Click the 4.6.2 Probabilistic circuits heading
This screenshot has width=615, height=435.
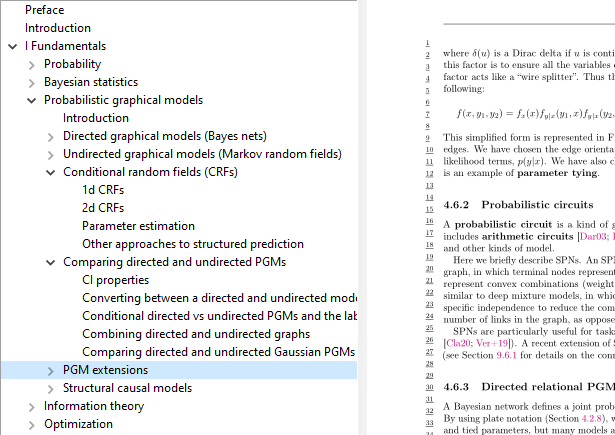pos(518,205)
